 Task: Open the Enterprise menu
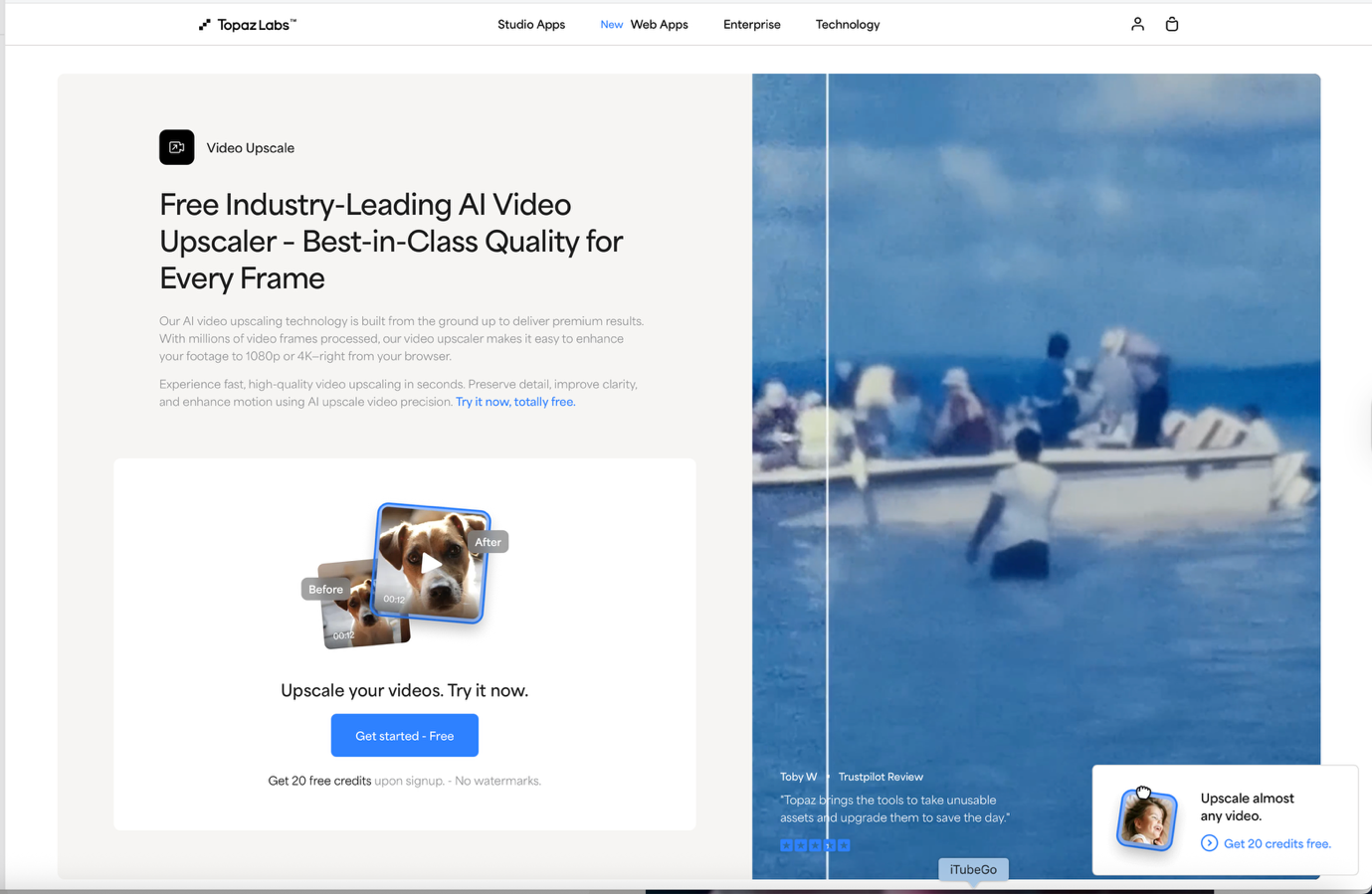pyautogui.click(x=752, y=25)
